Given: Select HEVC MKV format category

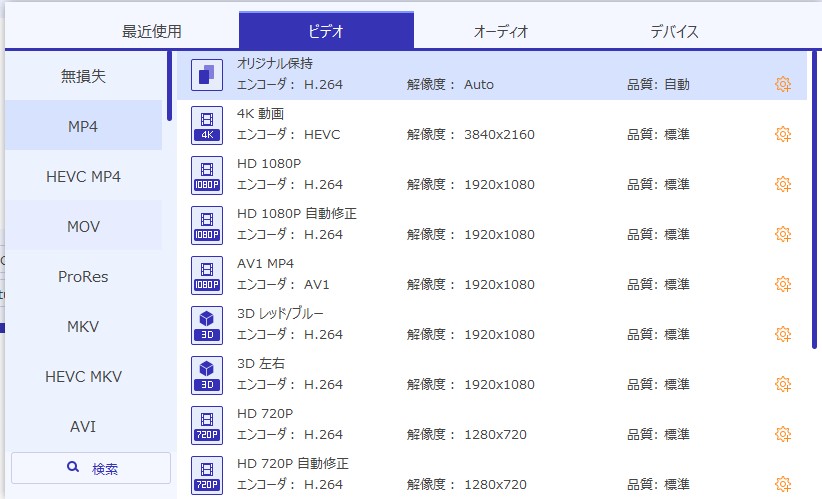Looking at the screenshot, I should pyautogui.click(x=83, y=376).
